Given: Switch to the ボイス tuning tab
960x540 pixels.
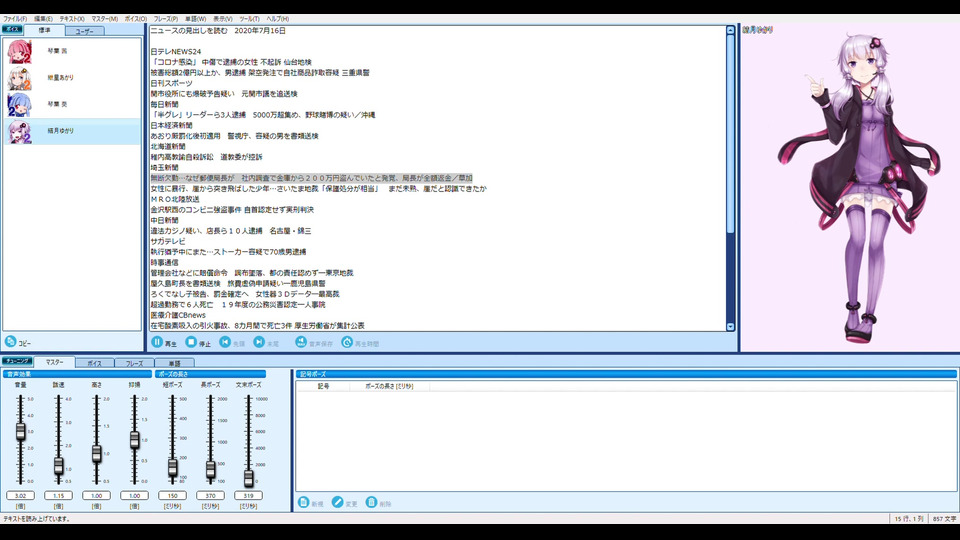Looking at the screenshot, I should pyautogui.click(x=94, y=363).
